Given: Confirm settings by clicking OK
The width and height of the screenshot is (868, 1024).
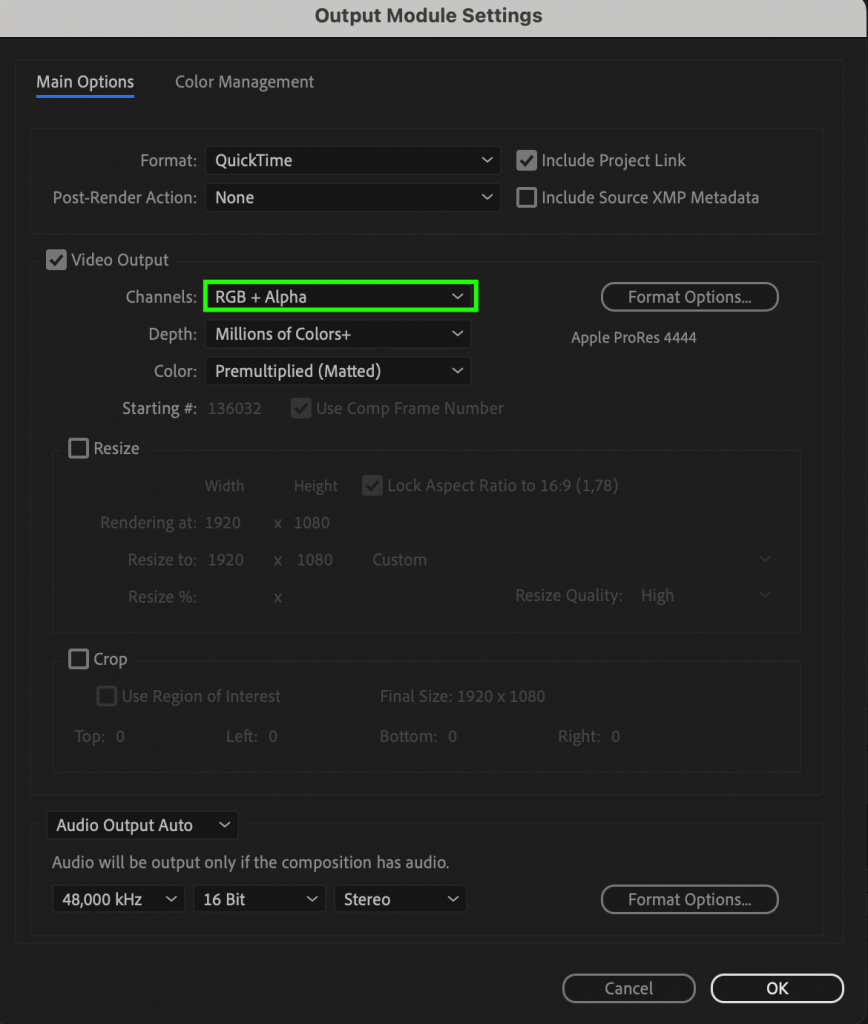Looking at the screenshot, I should tap(777, 988).
